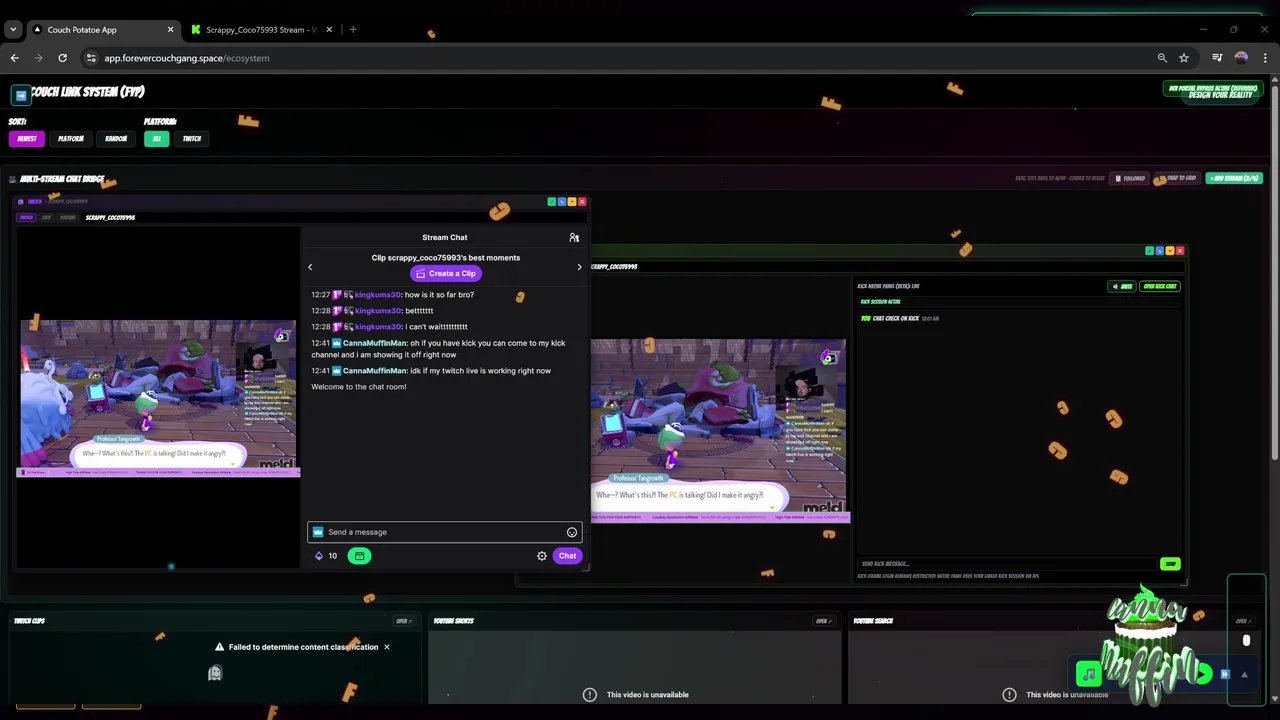Click red close icon on first stream panel
This screenshot has width=1280, height=720.
(x=582, y=202)
